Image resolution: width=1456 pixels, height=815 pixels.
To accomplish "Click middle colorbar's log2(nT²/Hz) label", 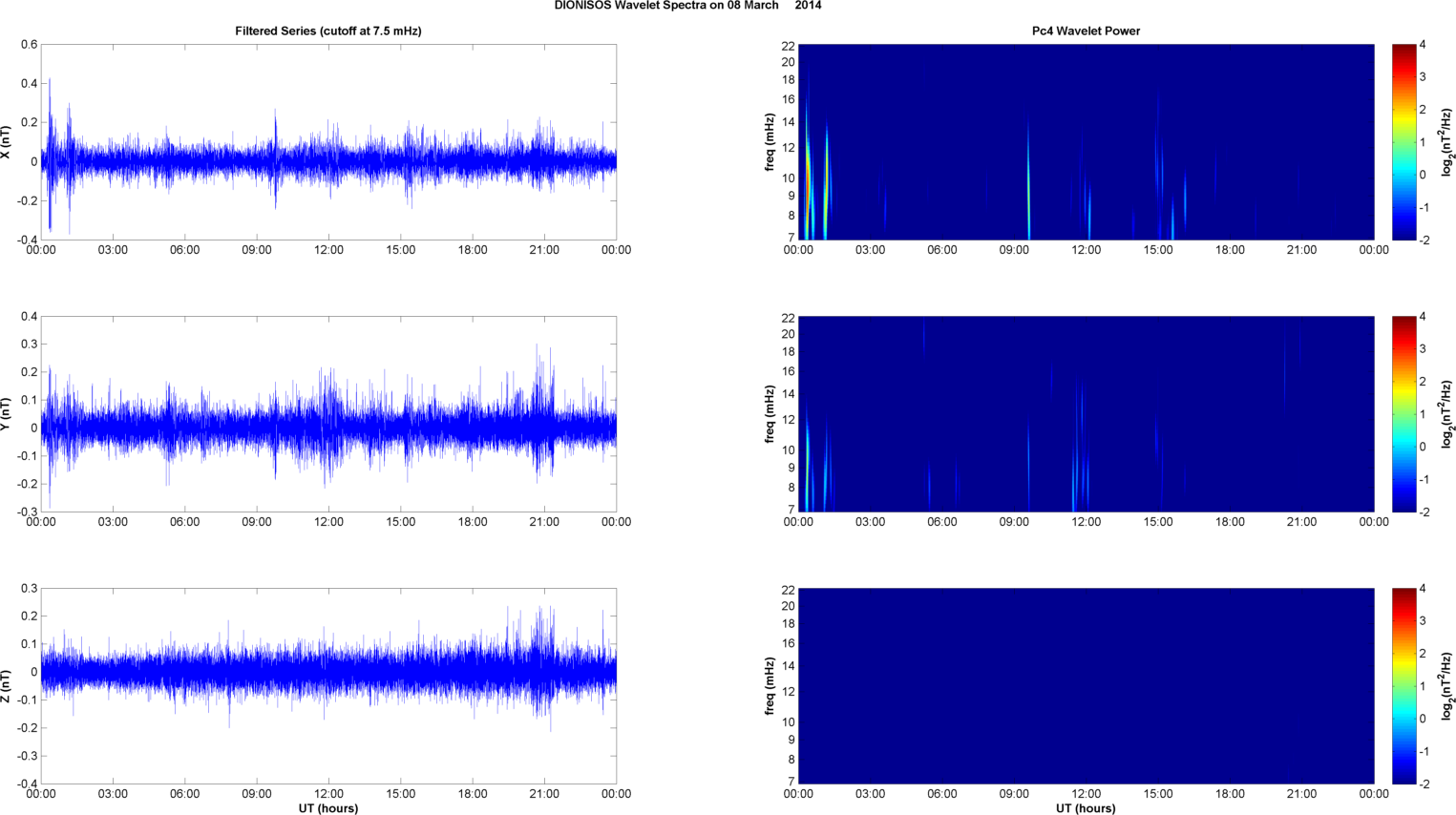I will pyautogui.click(x=1447, y=414).
